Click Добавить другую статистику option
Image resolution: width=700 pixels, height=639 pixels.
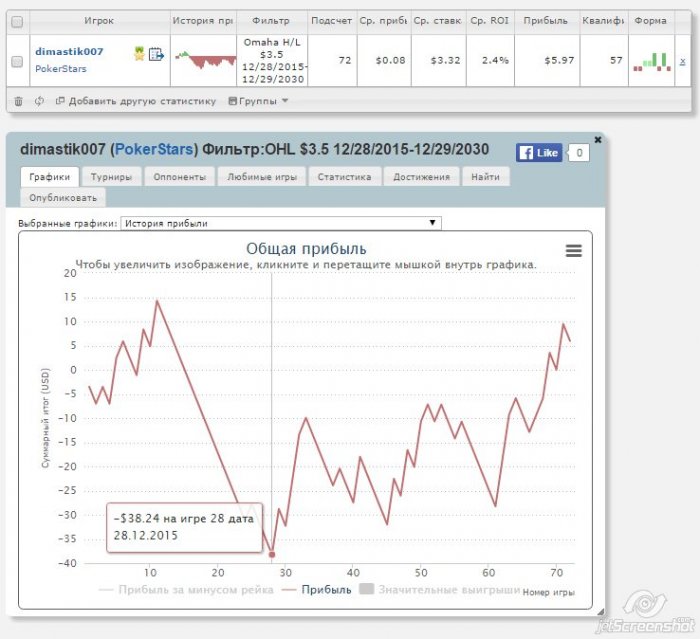click(x=136, y=101)
